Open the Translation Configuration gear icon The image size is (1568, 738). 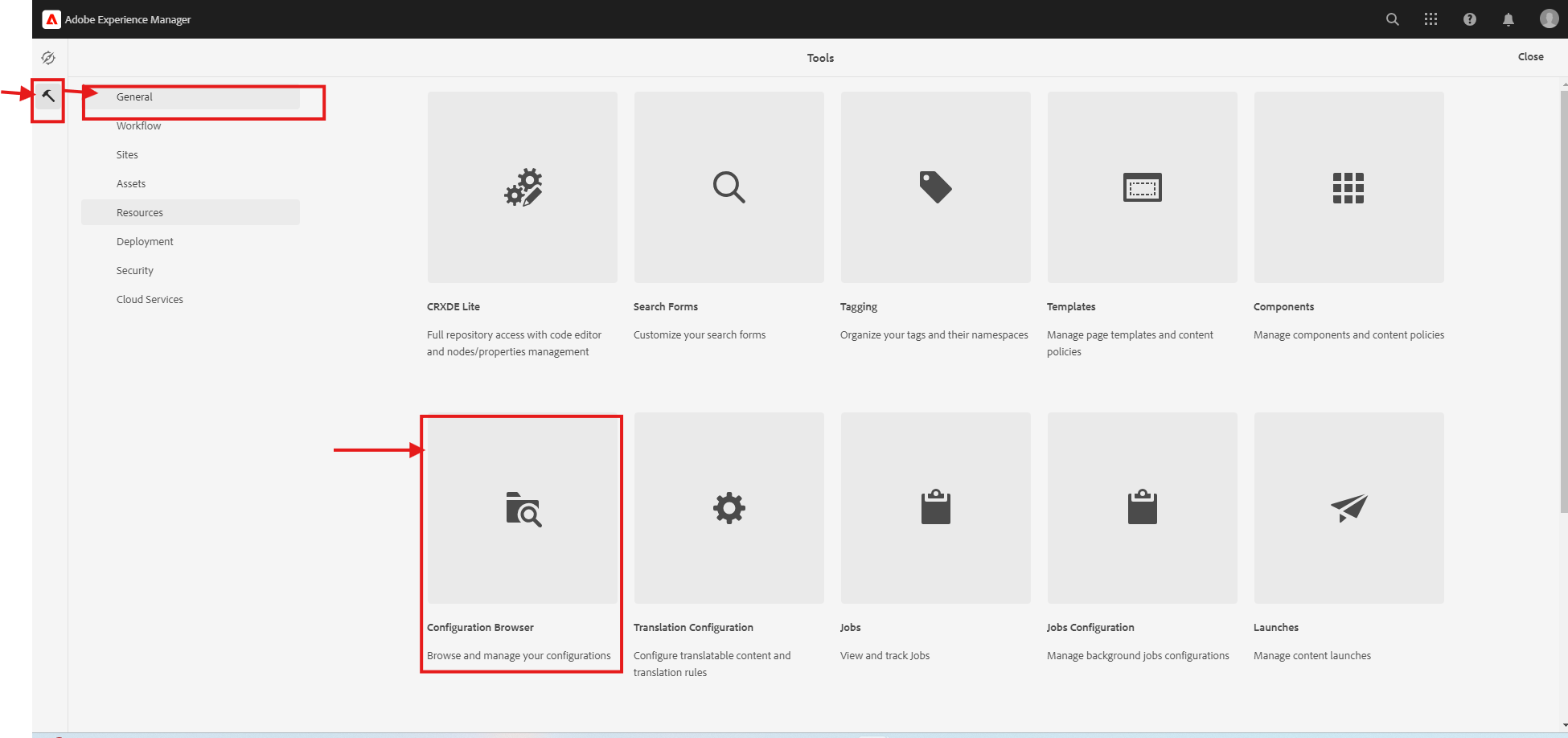(x=729, y=508)
